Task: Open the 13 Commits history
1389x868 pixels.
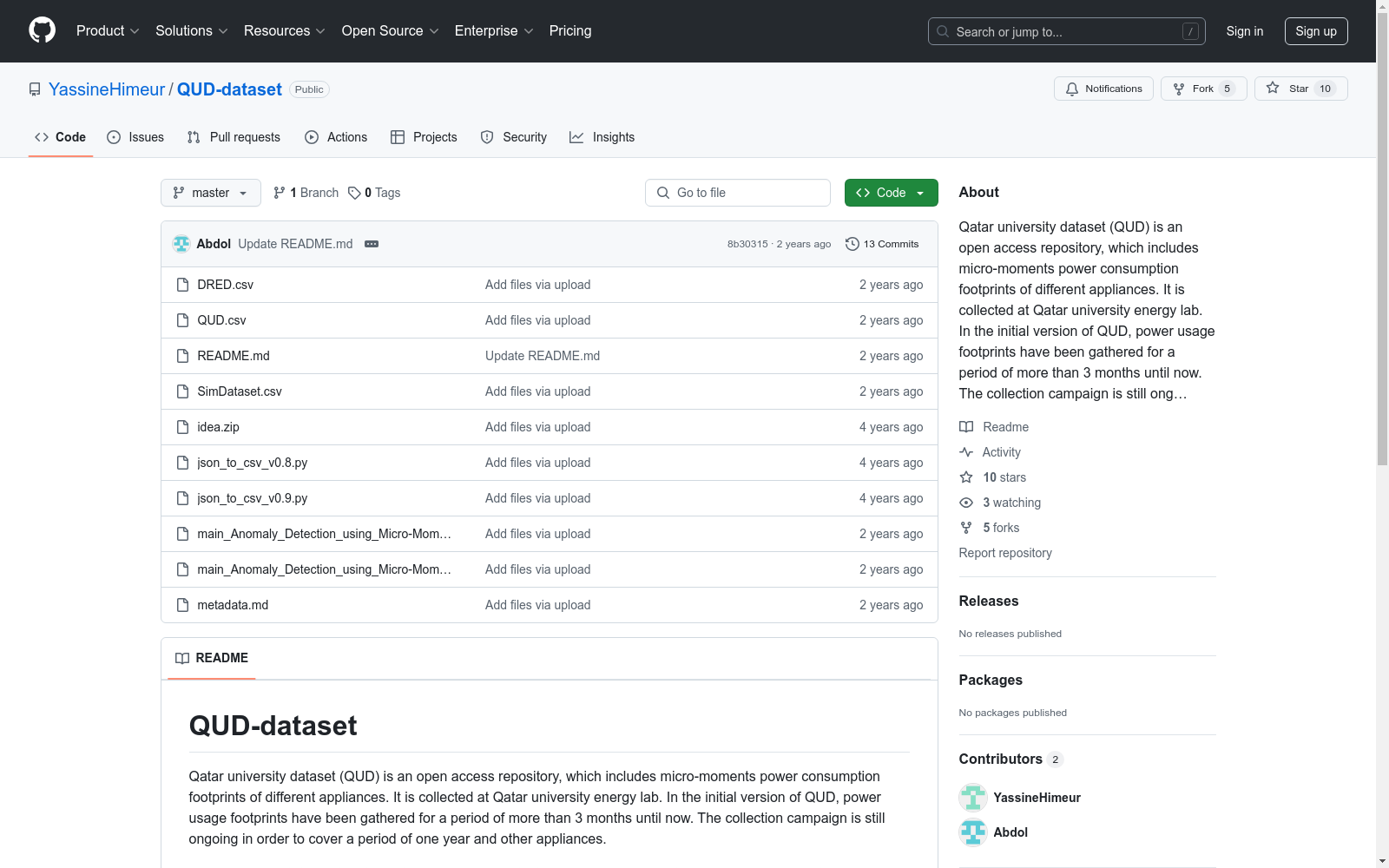Action: pyautogui.click(x=882, y=244)
